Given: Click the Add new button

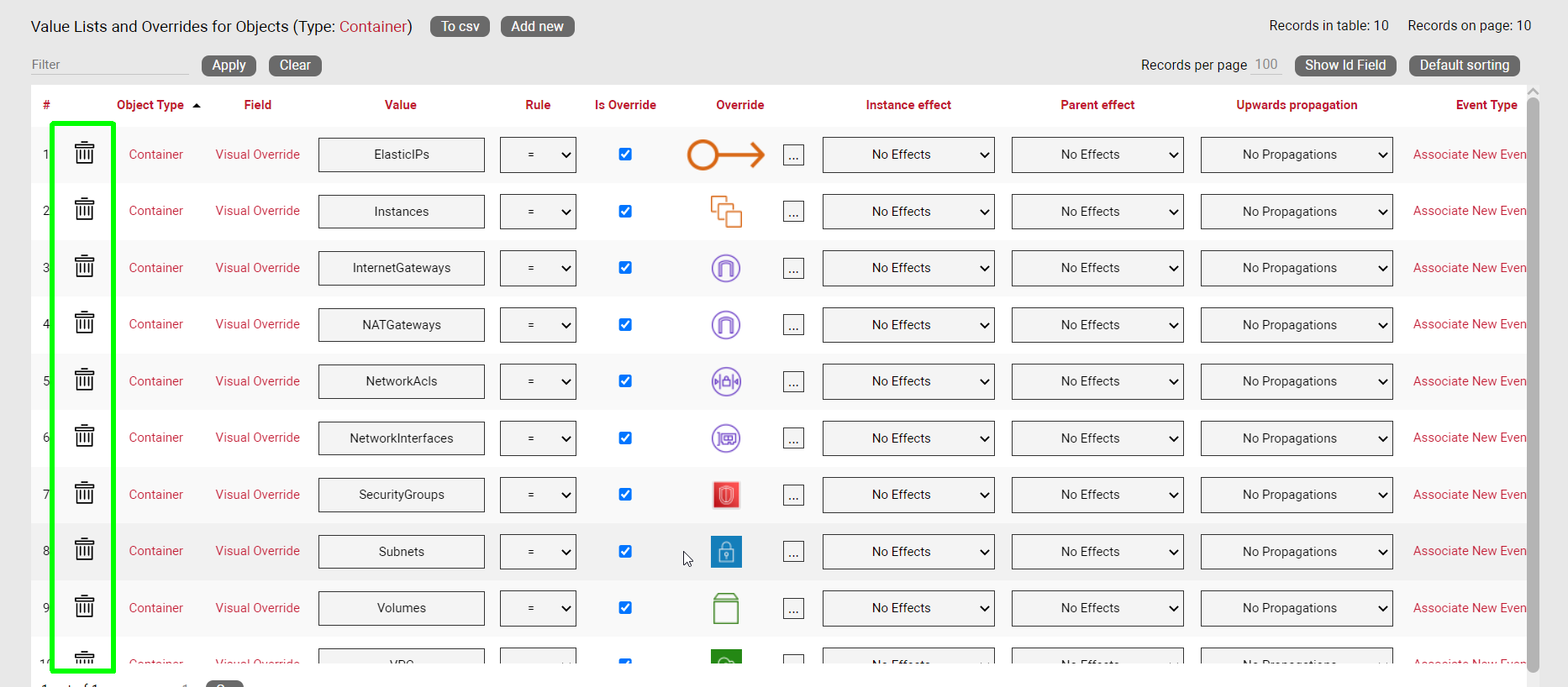Looking at the screenshot, I should point(537,27).
